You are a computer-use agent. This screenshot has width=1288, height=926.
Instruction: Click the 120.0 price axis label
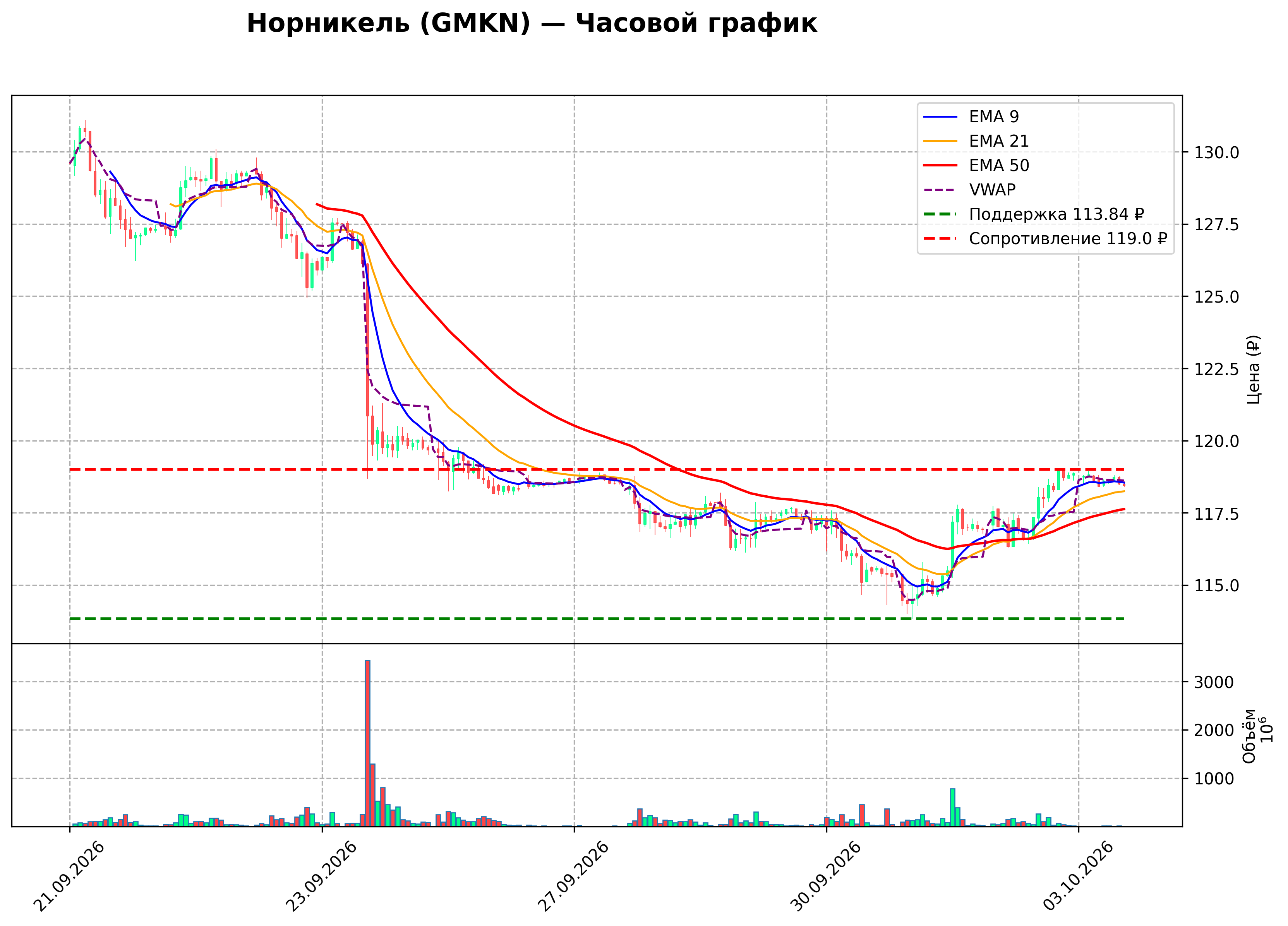coord(1216,442)
